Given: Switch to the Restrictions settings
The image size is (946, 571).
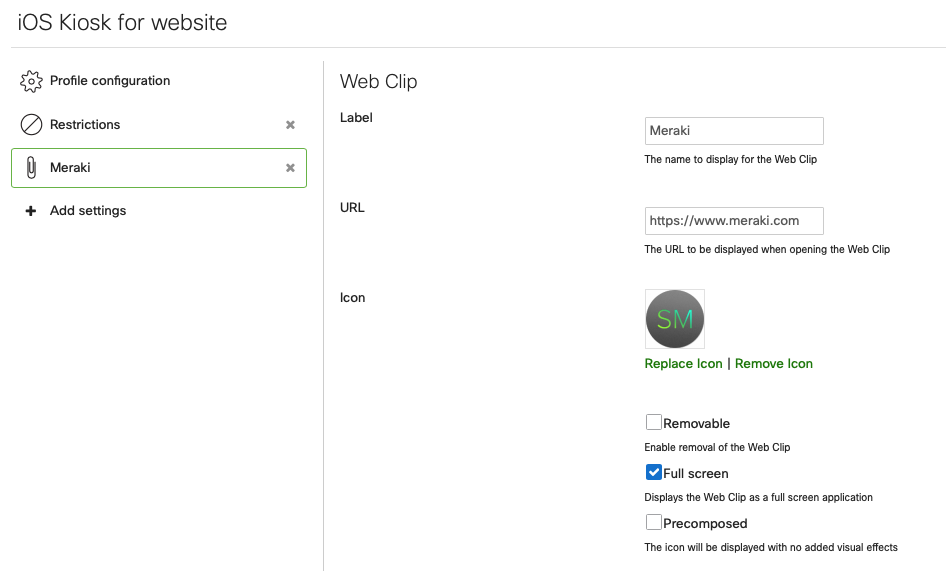Looking at the screenshot, I should [x=85, y=125].
